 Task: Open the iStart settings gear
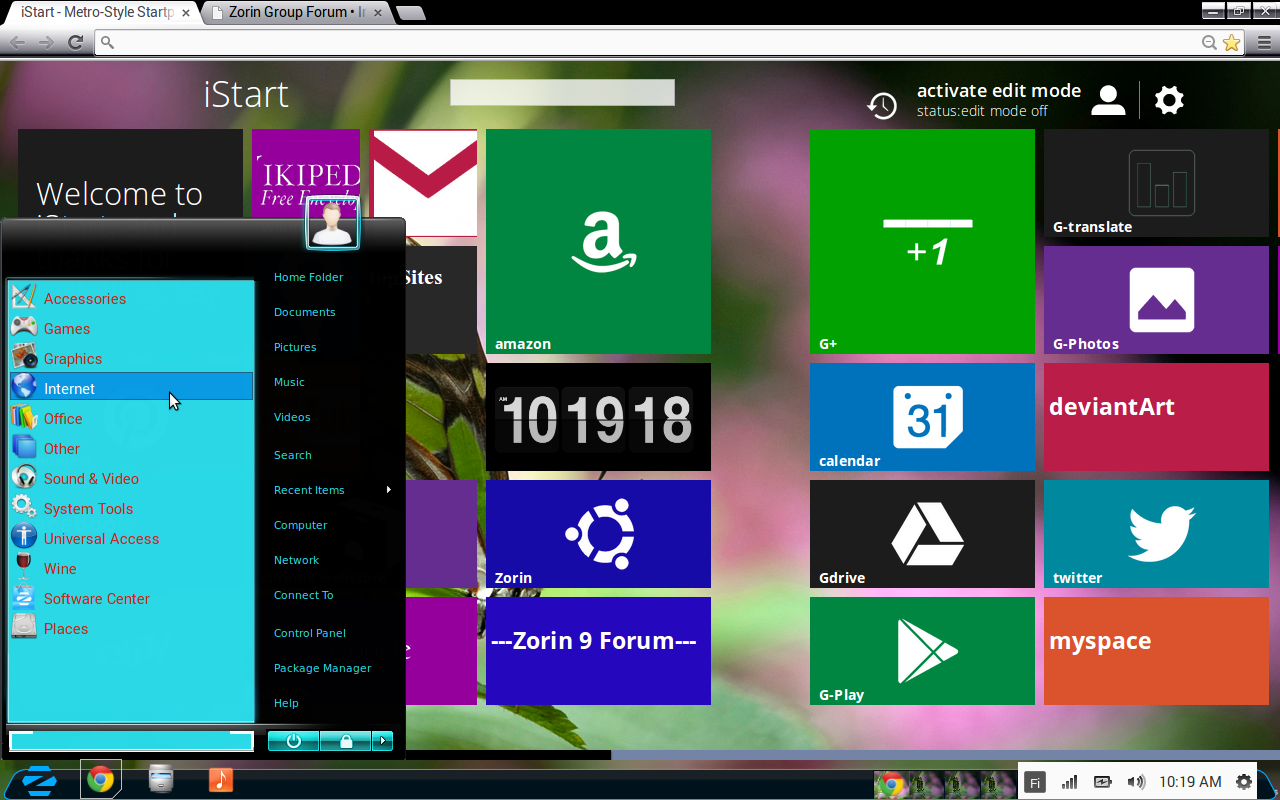tap(1169, 100)
